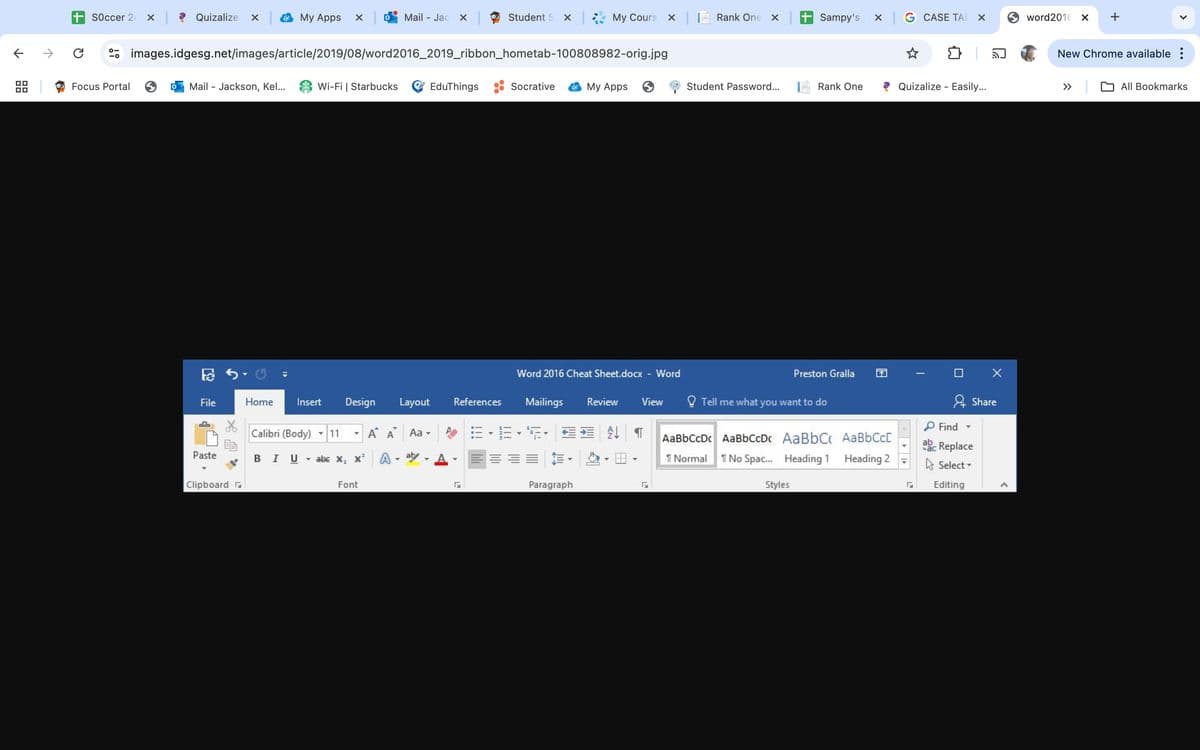Click the Cut scissors icon in Clipboard group
The image size is (1200, 750).
click(x=231, y=425)
